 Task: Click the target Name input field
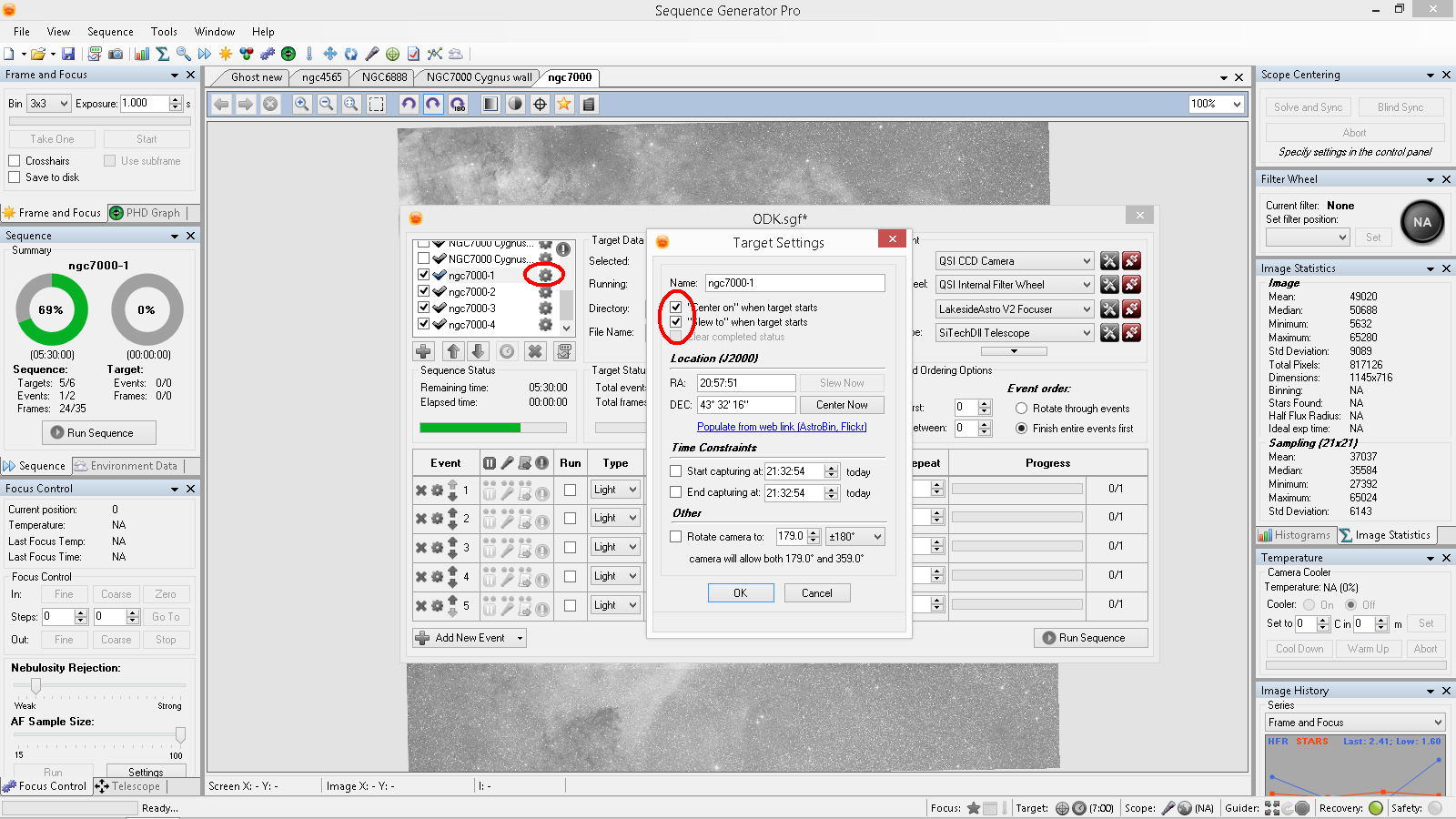(x=794, y=283)
